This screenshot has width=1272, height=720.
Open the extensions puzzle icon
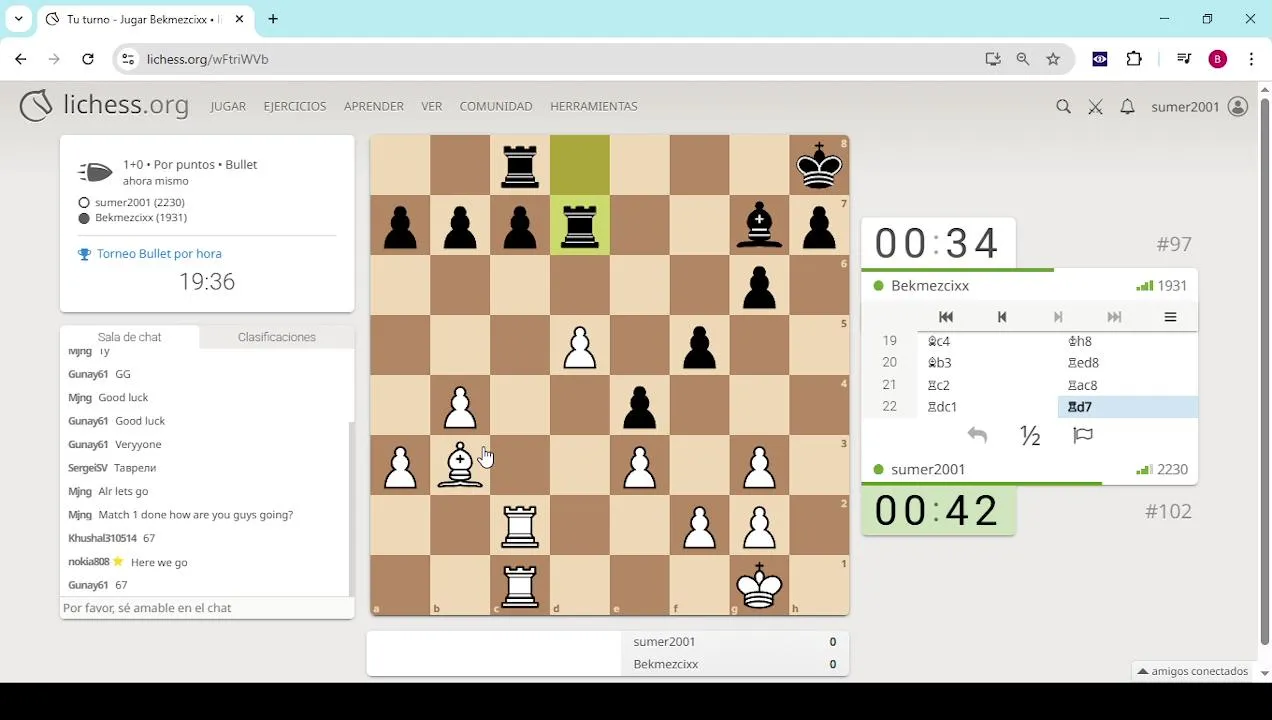(1134, 59)
